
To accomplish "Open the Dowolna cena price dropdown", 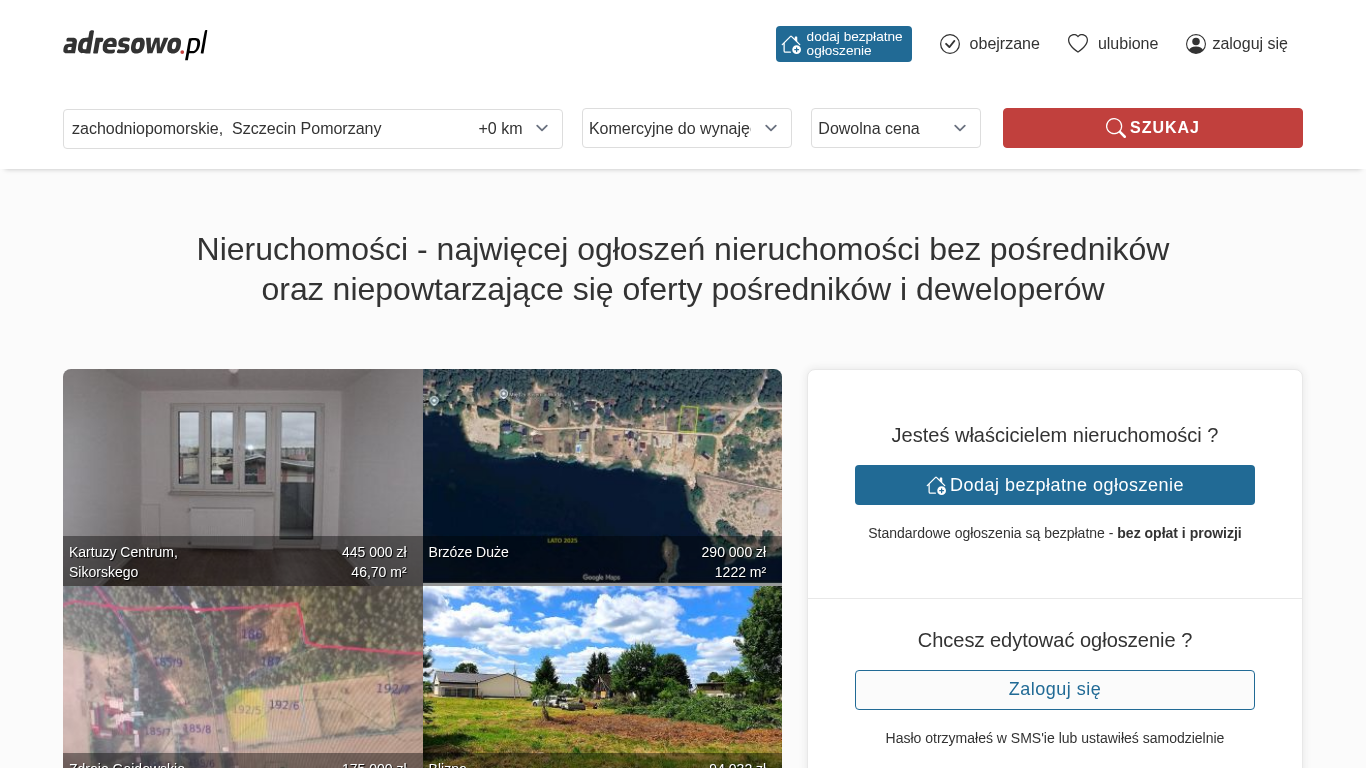I will [x=895, y=128].
